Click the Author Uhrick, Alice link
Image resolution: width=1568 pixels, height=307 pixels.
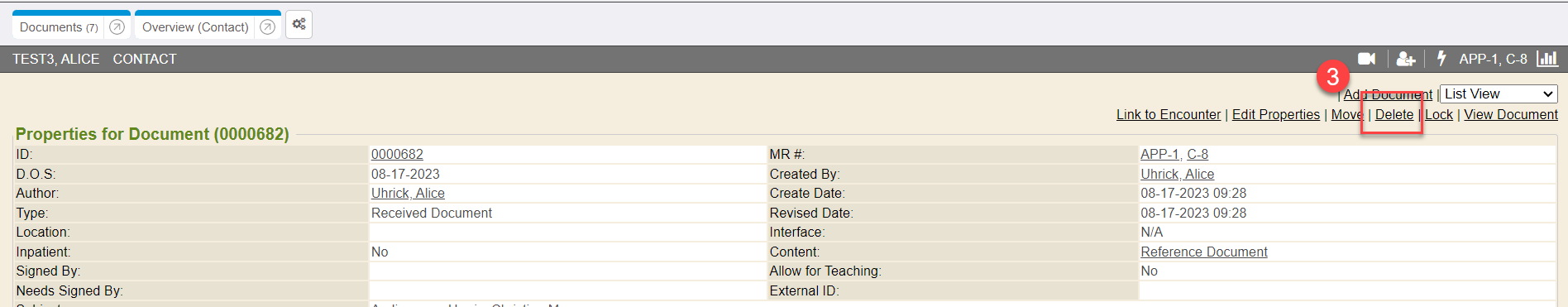pyautogui.click(x=408, y=193)
